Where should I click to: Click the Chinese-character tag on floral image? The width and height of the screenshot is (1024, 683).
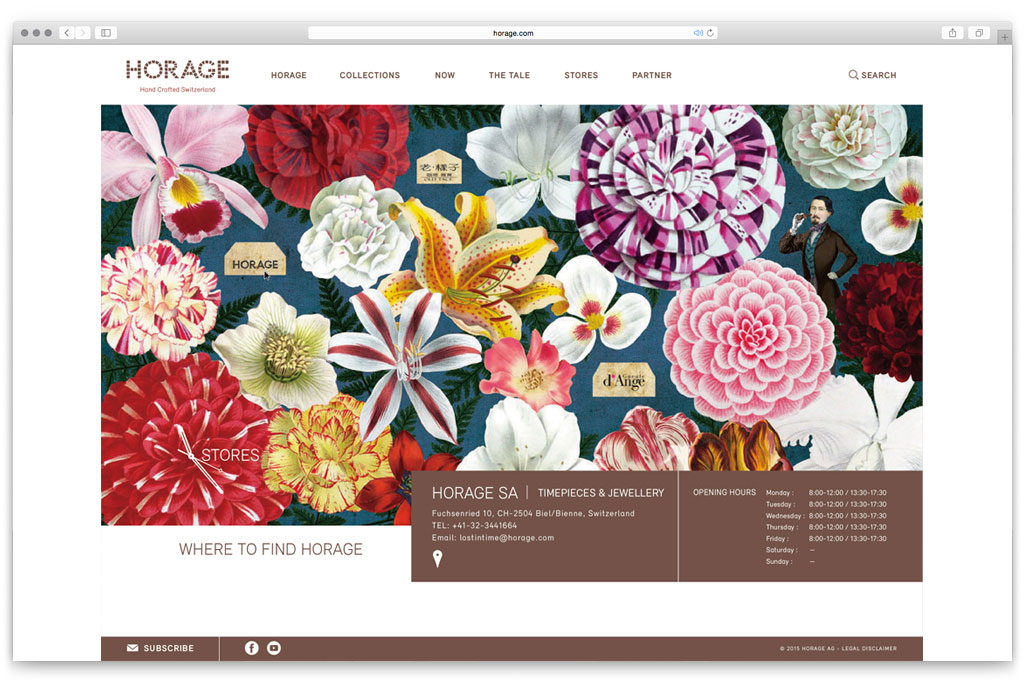(439, 168)
